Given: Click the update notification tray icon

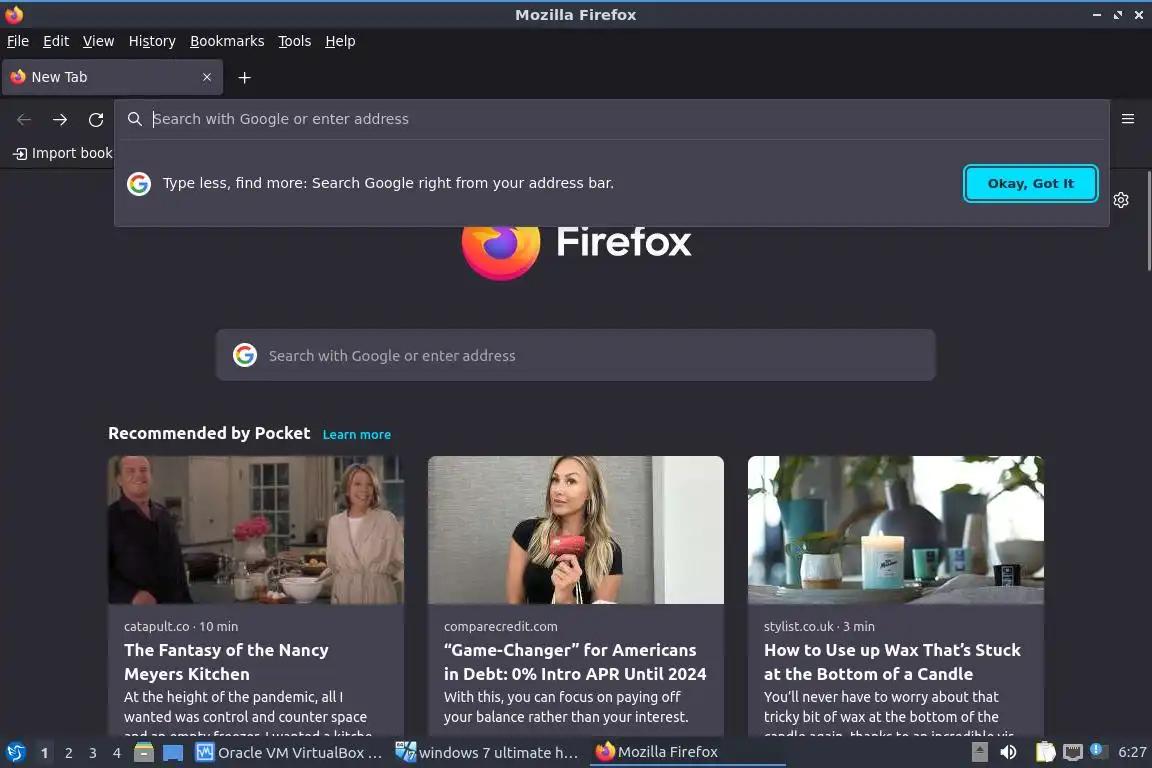Looking at the screenshot, I should pyautogui.click(x=1097, y=750).
